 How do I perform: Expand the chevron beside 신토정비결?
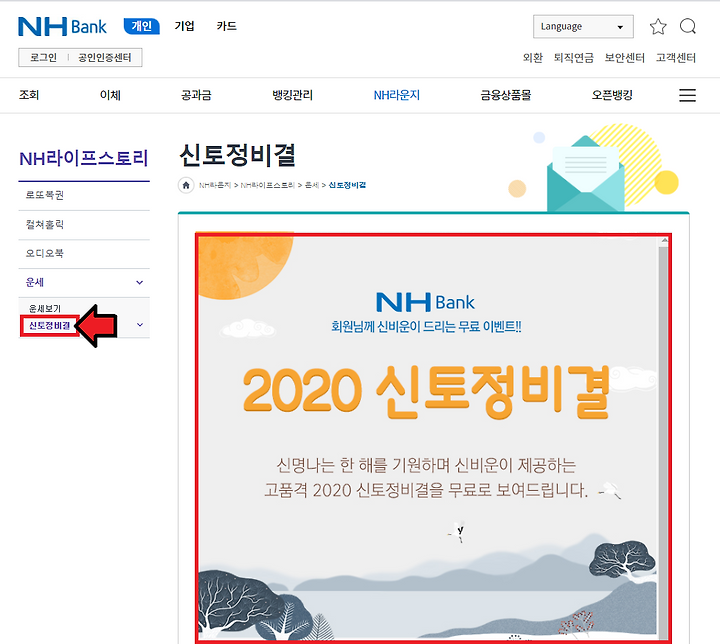[x=140, y=325]
